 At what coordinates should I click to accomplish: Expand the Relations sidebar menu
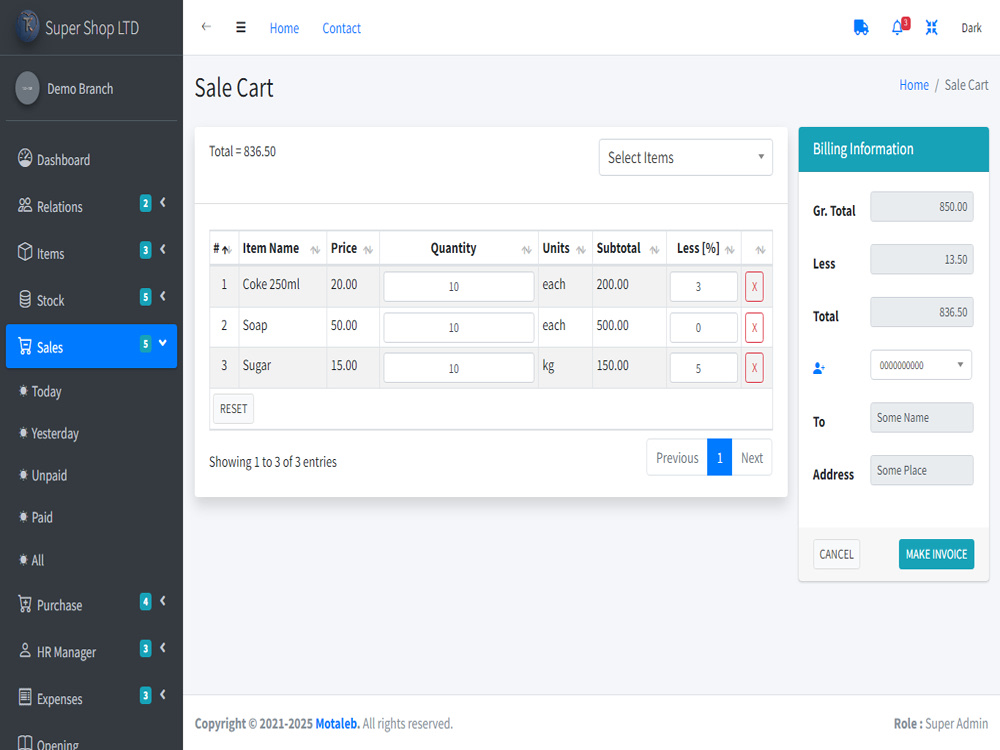pos(91,205)
